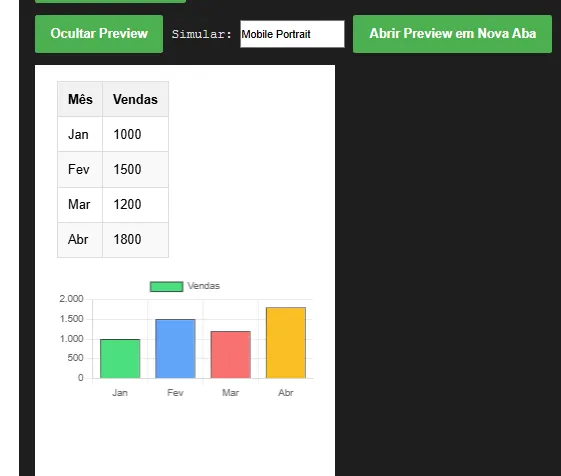The image size is (561, 476).
Task: Select the yellow Abr bar
Action: click(x=286, y=343)
